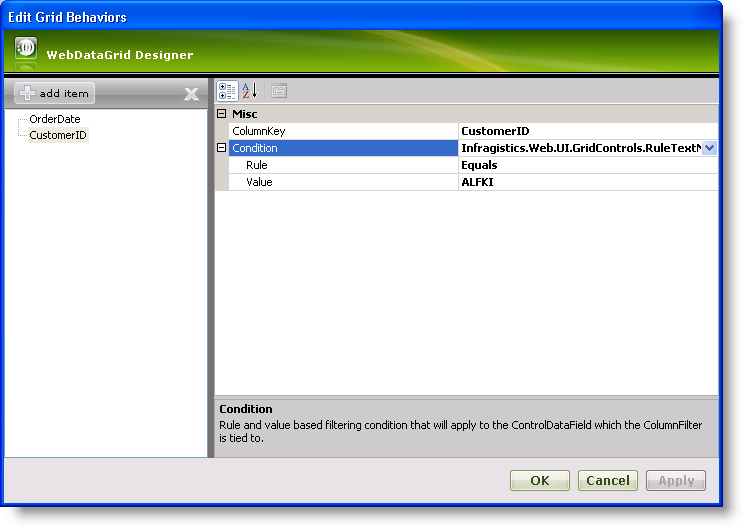Select OrderDate in the item list
743x527 pixels.
54,119
